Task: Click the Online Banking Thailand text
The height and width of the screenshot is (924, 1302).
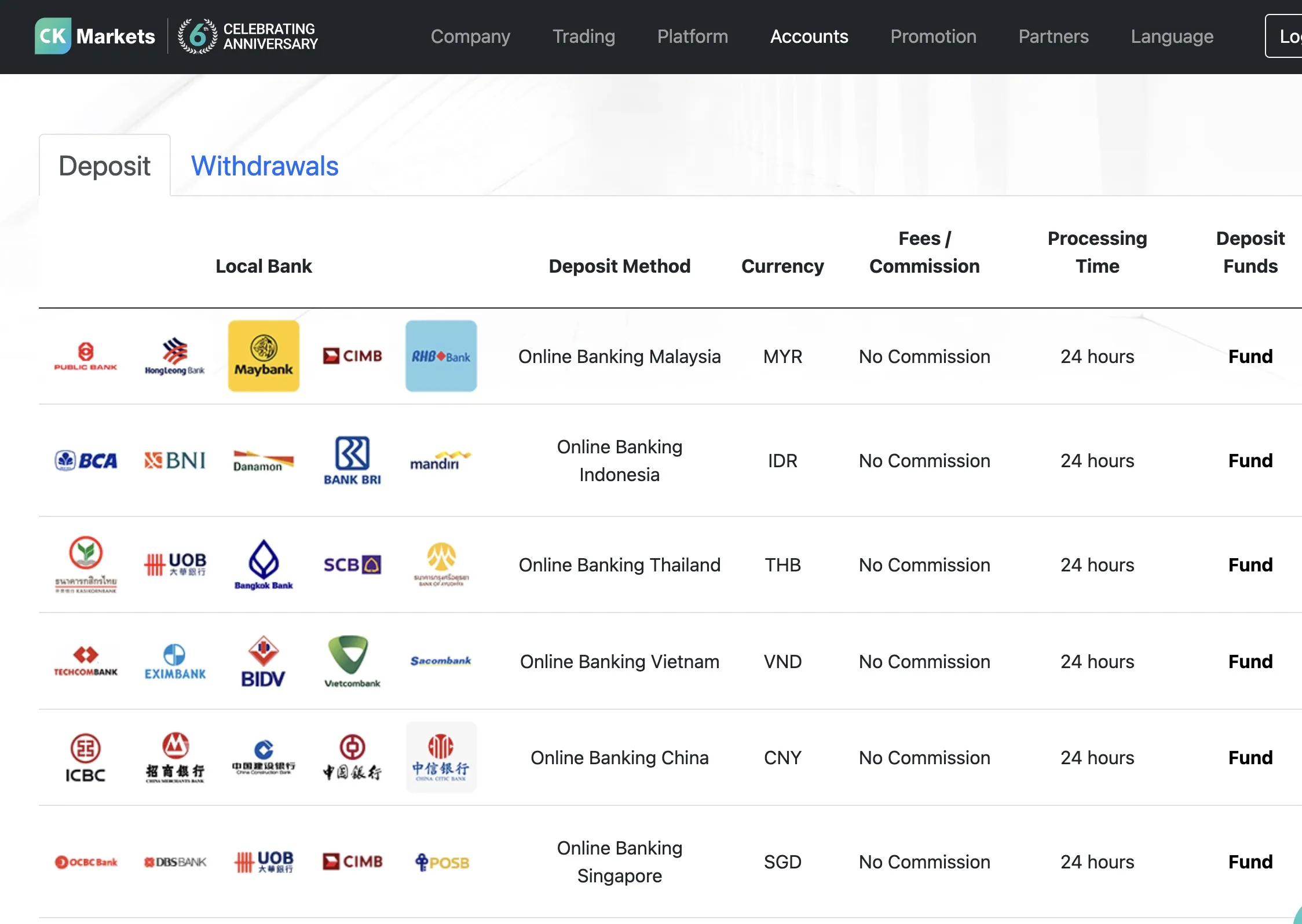Action: 619,564
